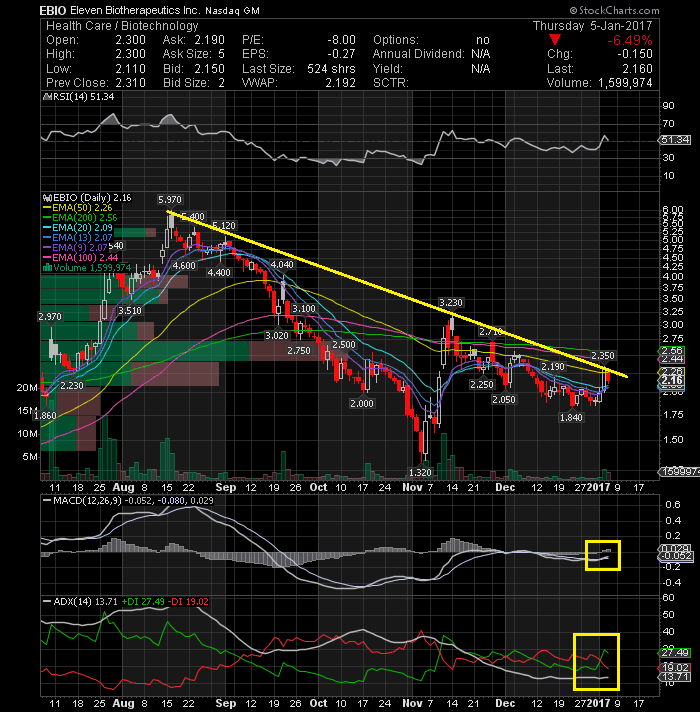700x712 pixels.
Task: Click the Open value 2.300
Action: pyautogui.click(x=130, y=40)
